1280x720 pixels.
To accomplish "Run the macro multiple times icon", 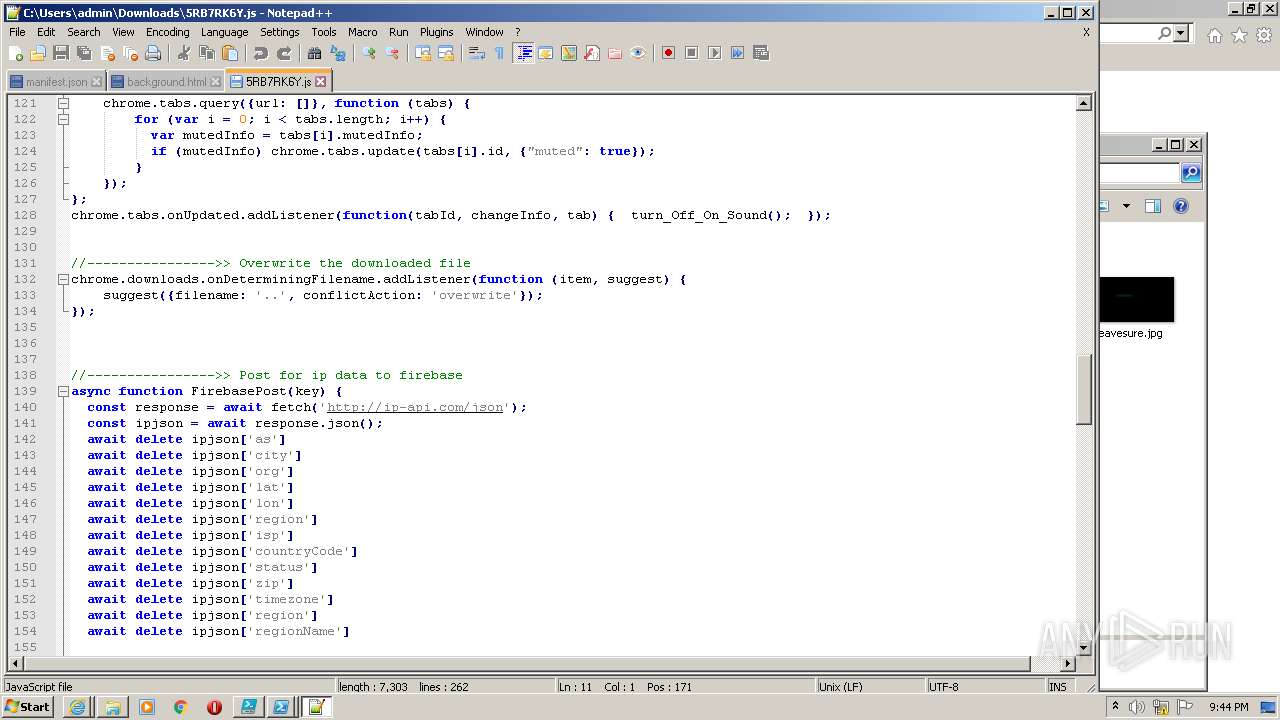I will pos(737,53).
